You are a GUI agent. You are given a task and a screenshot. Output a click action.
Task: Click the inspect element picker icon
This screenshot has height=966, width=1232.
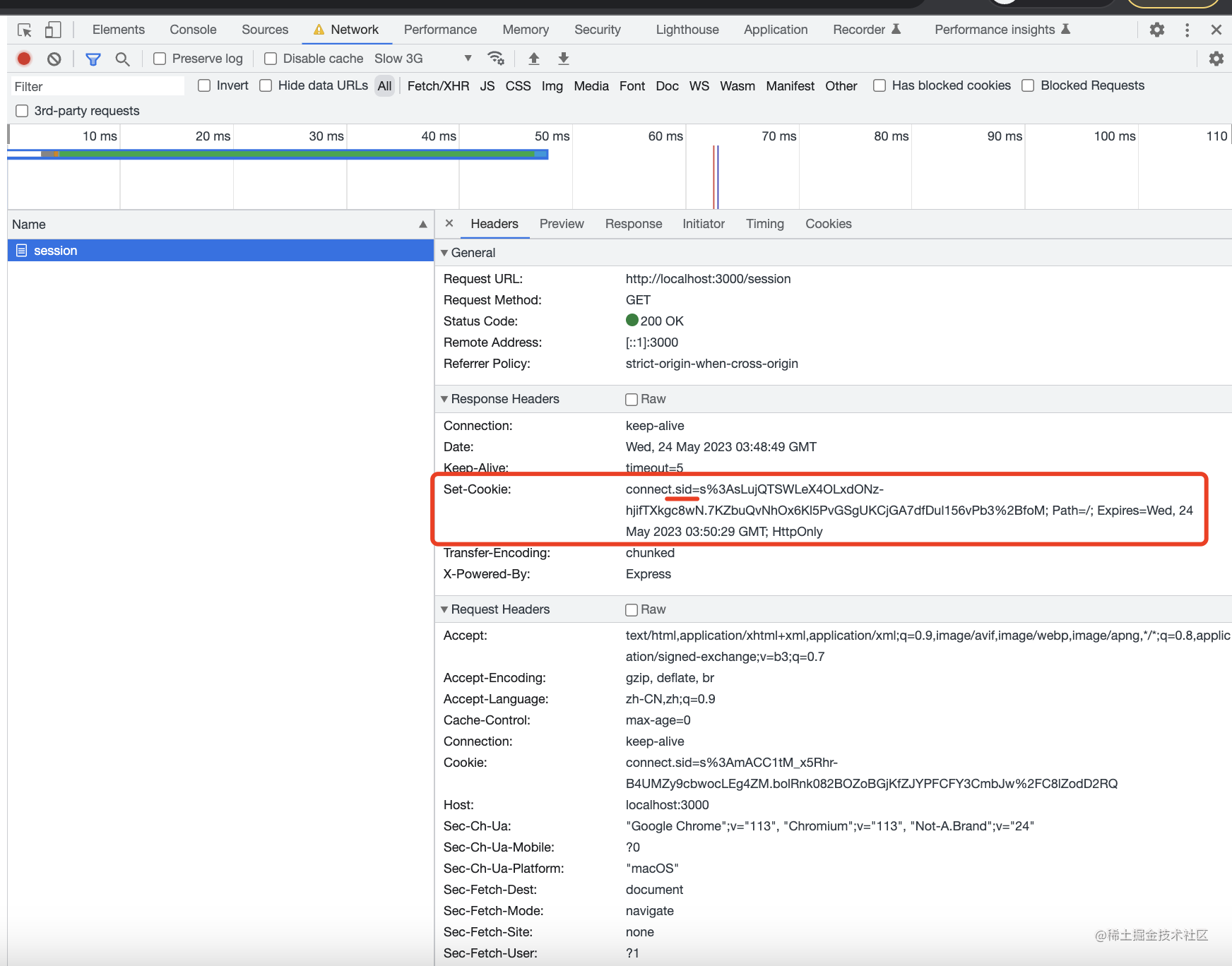[25, 30]
